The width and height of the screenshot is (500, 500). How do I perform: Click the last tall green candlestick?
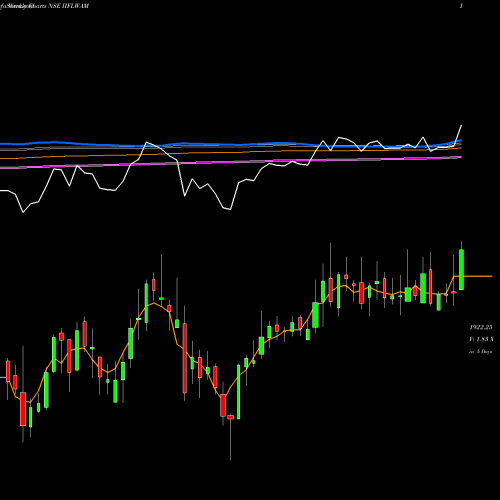462,269
